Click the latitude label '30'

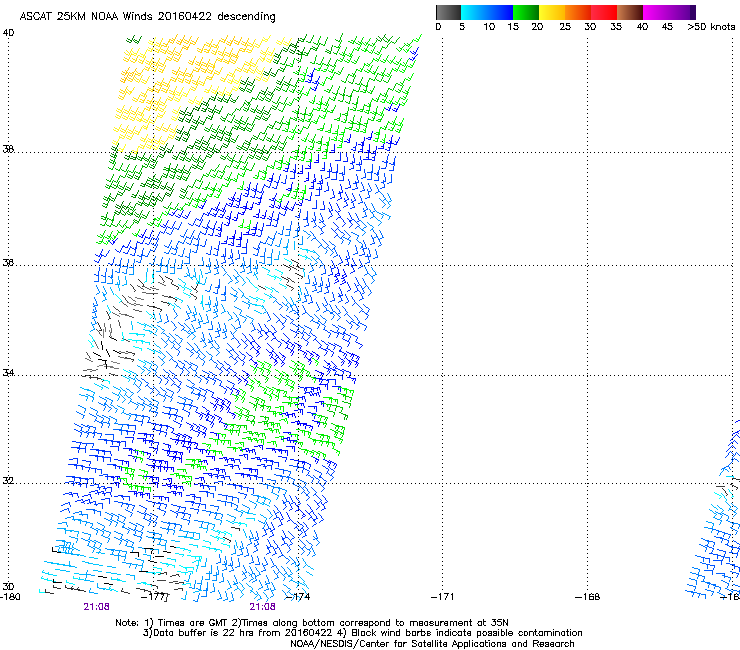[x=8, y=587]
